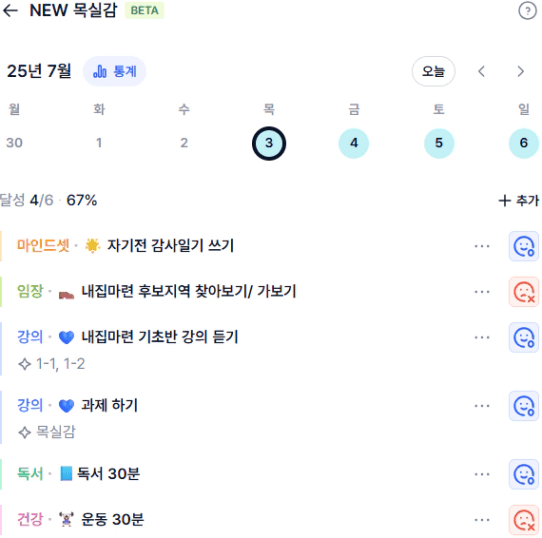Open the help question mark icon
Viewport: 542px width, 538px height.
click(527, 11)
